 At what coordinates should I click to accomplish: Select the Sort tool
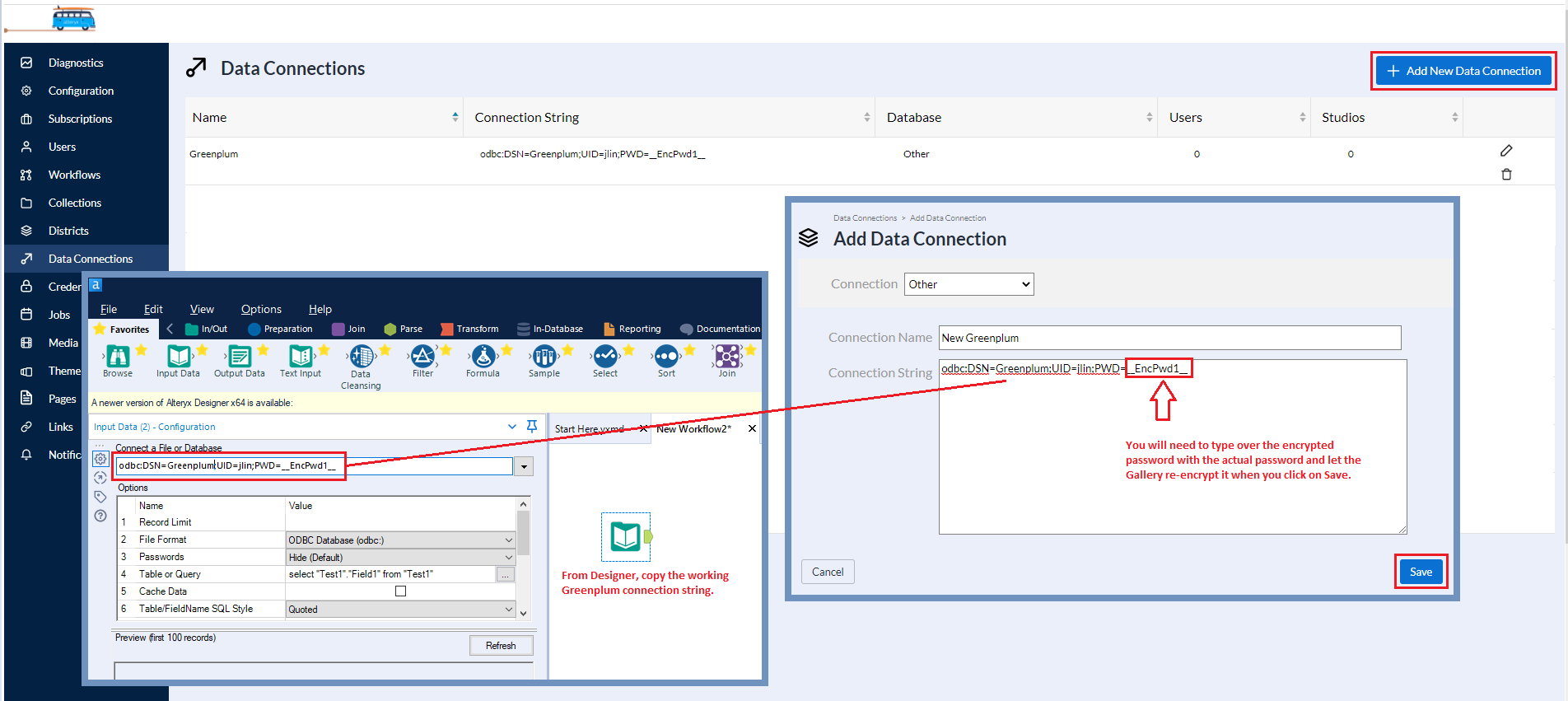pos(666,362)
